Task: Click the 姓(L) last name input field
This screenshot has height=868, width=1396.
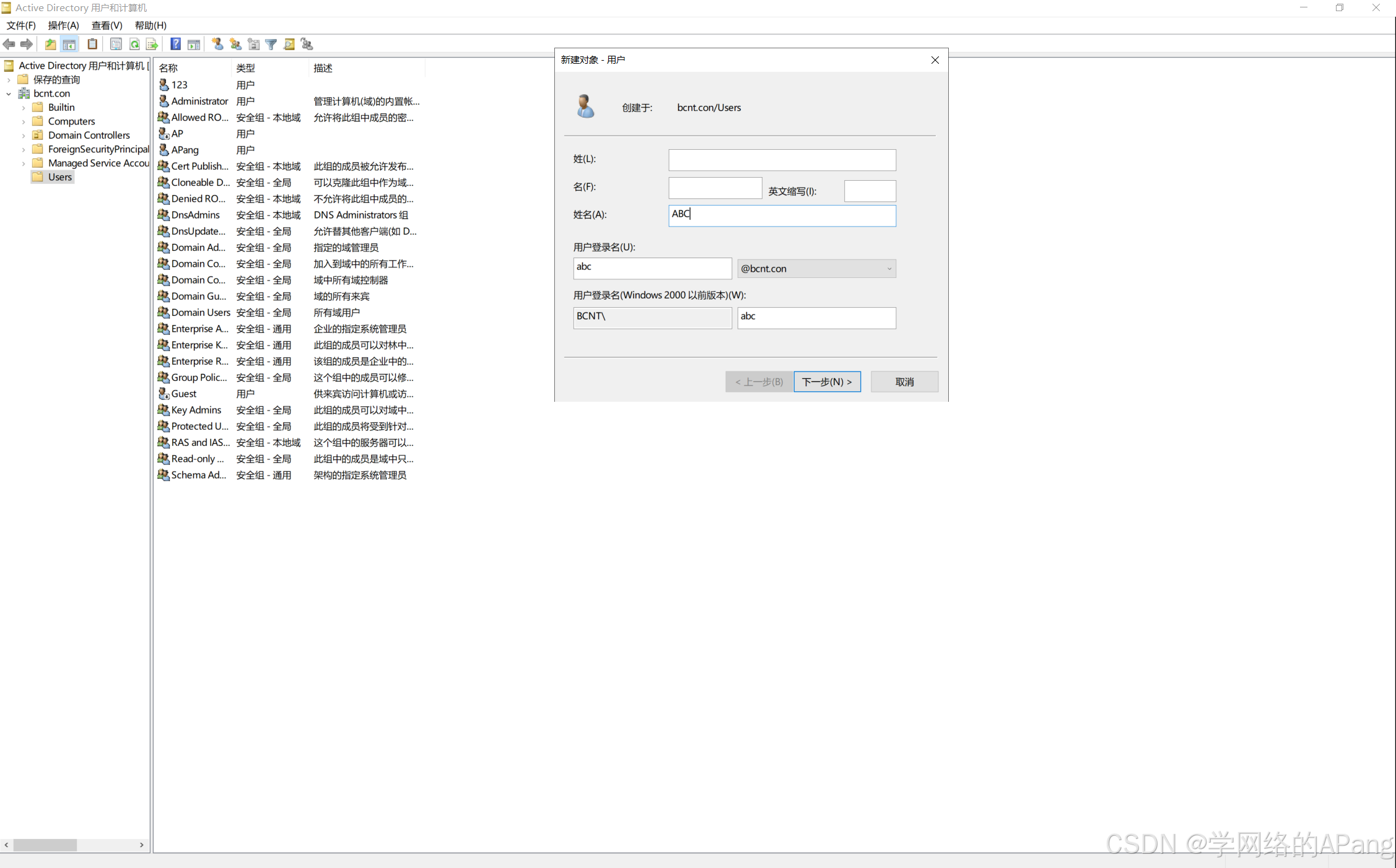Action: [x=782, y=160]
